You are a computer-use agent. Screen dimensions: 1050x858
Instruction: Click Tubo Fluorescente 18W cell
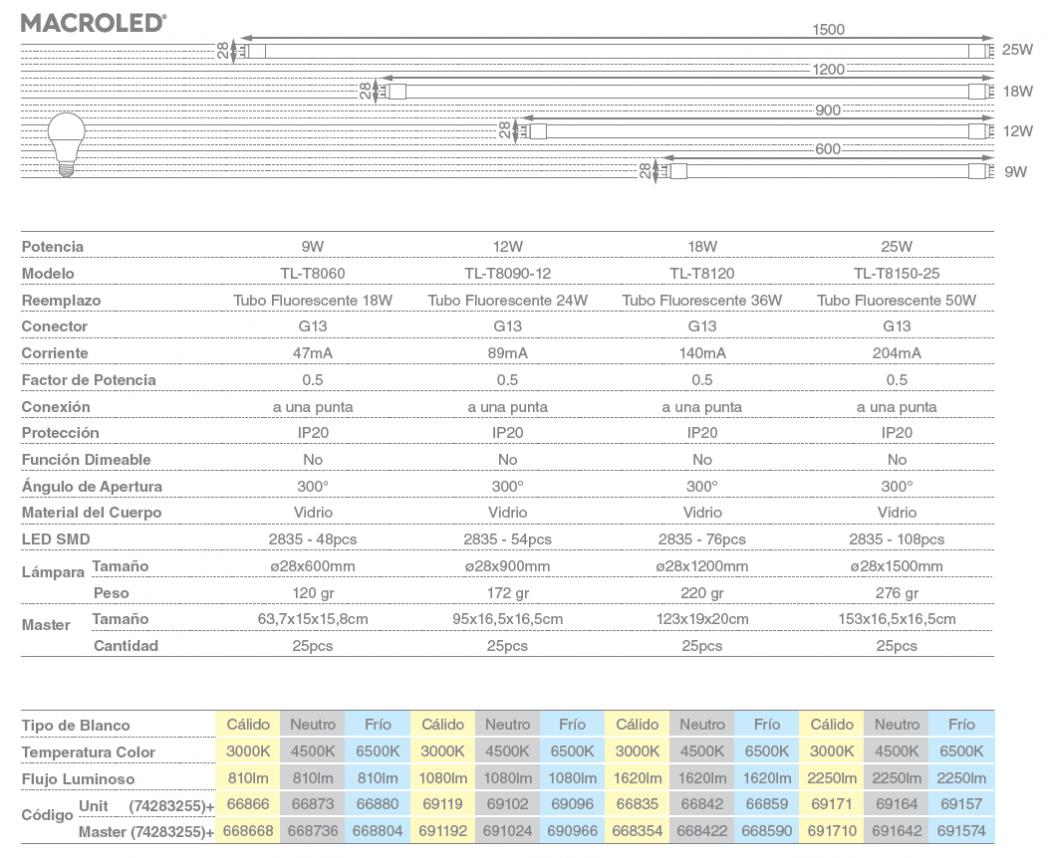[x=313, y=300]
